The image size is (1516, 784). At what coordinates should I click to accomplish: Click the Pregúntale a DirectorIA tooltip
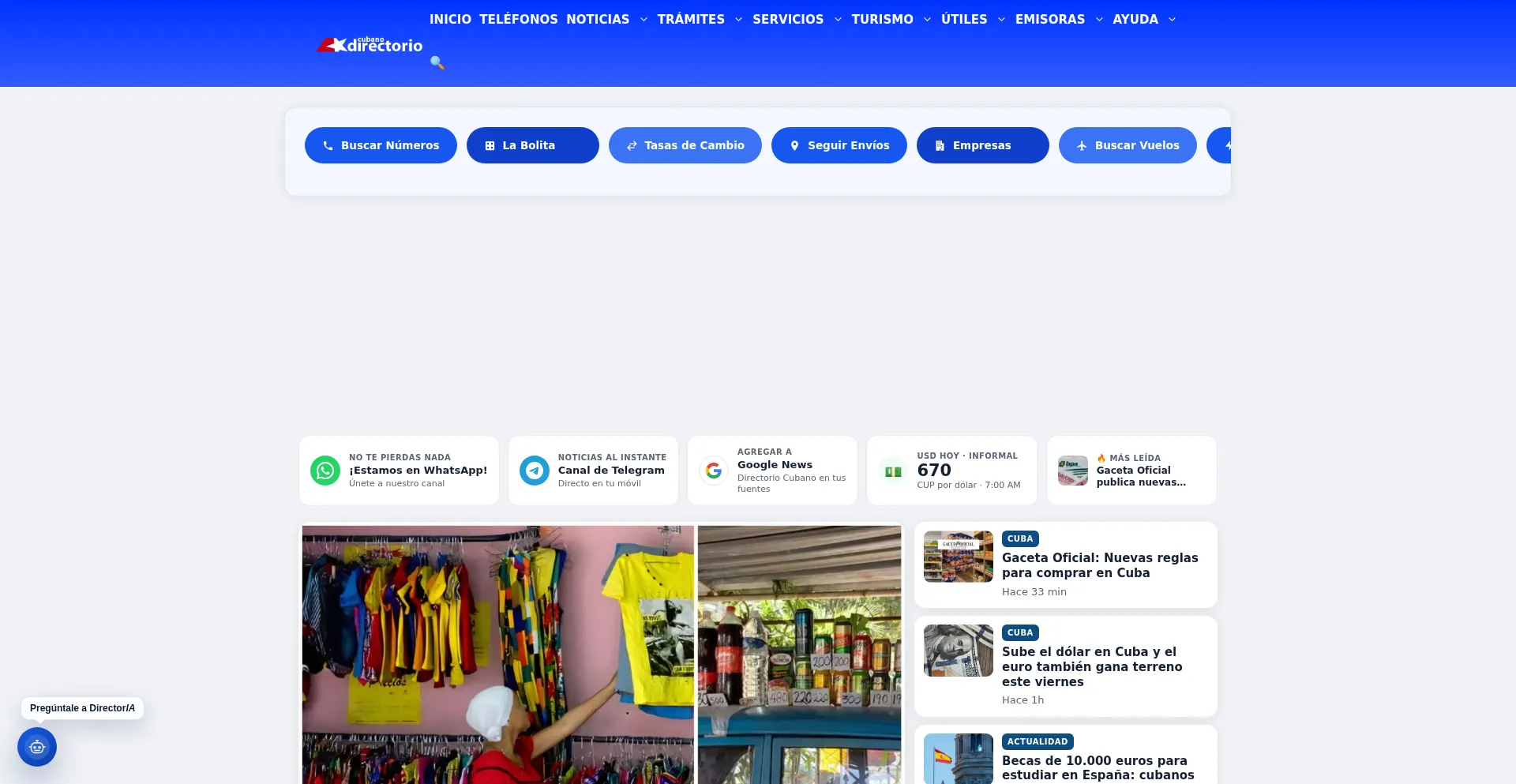82,708
